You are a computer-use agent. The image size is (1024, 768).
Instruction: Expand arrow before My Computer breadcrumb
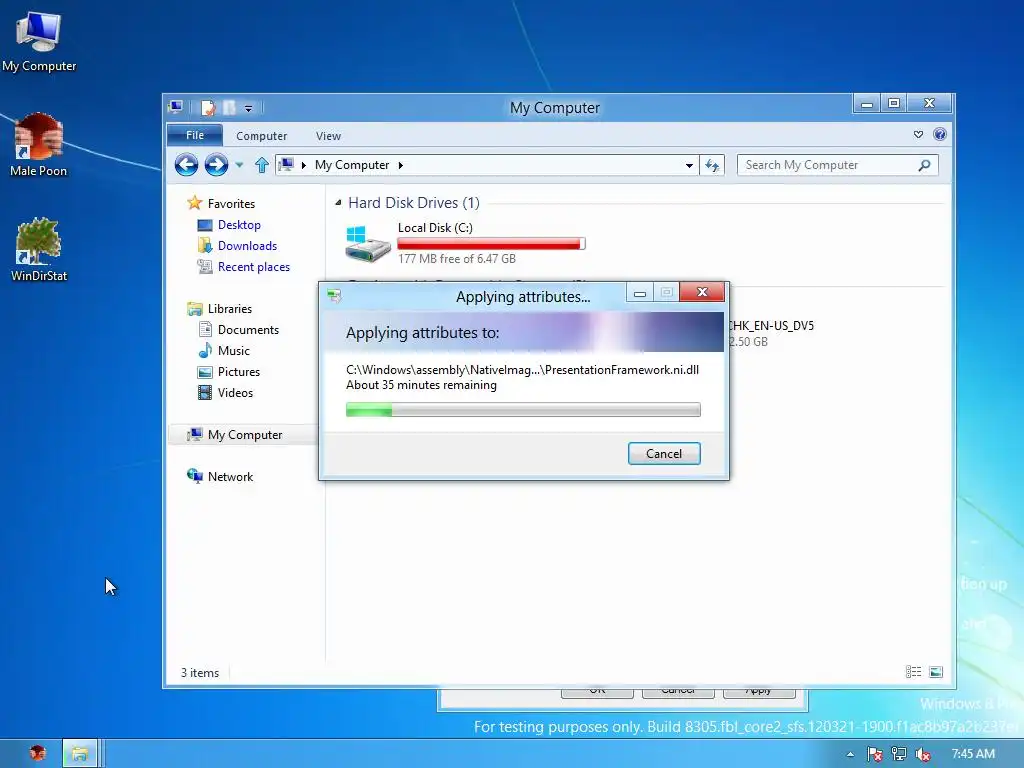[304, 165]
